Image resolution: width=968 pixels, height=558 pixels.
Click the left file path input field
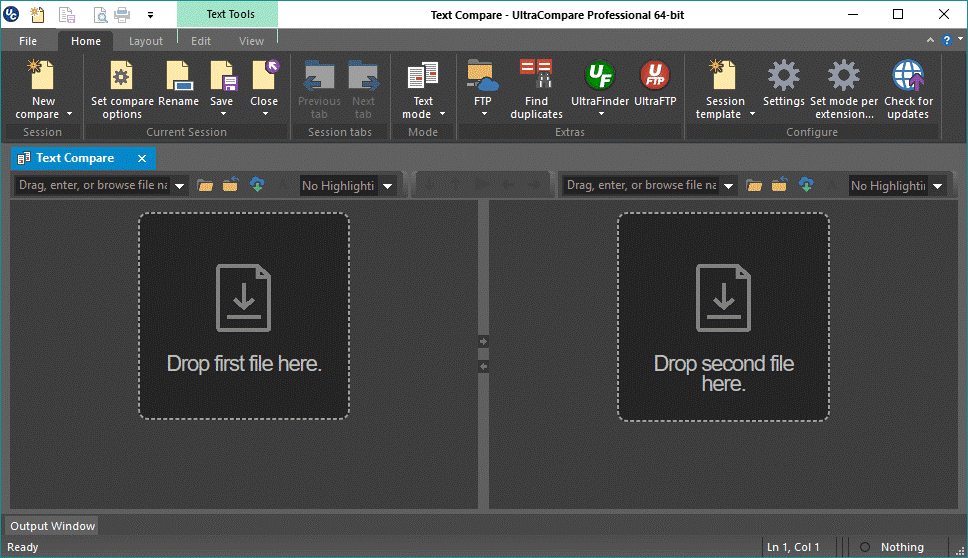[x=93, y=185]
